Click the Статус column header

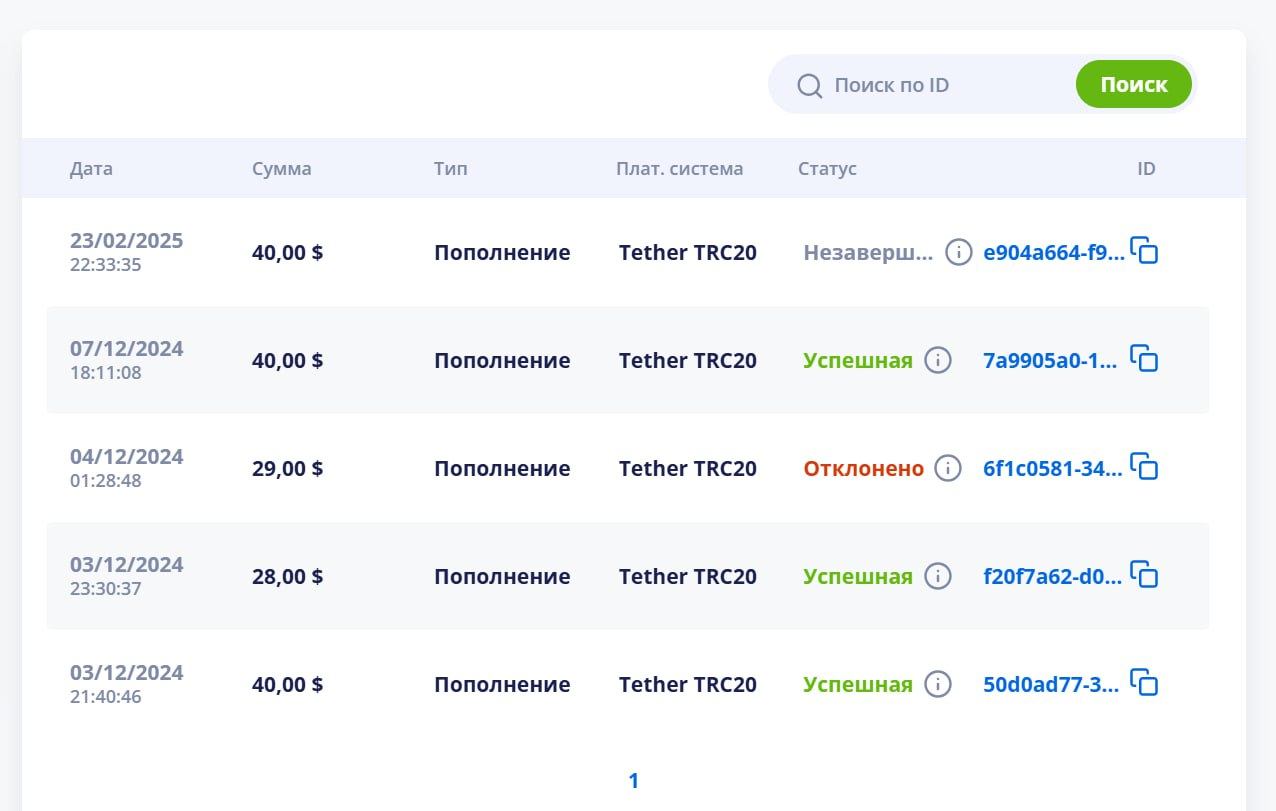[827, 169]
